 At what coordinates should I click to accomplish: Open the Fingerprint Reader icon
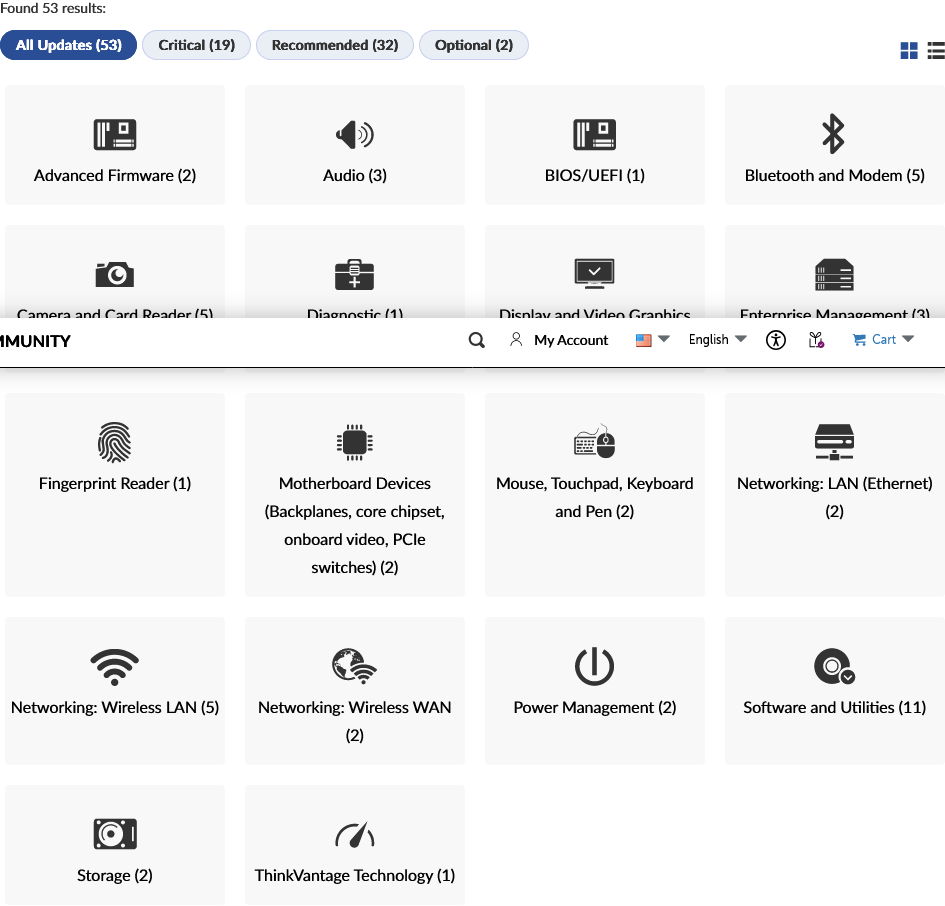tap(115, 442)
